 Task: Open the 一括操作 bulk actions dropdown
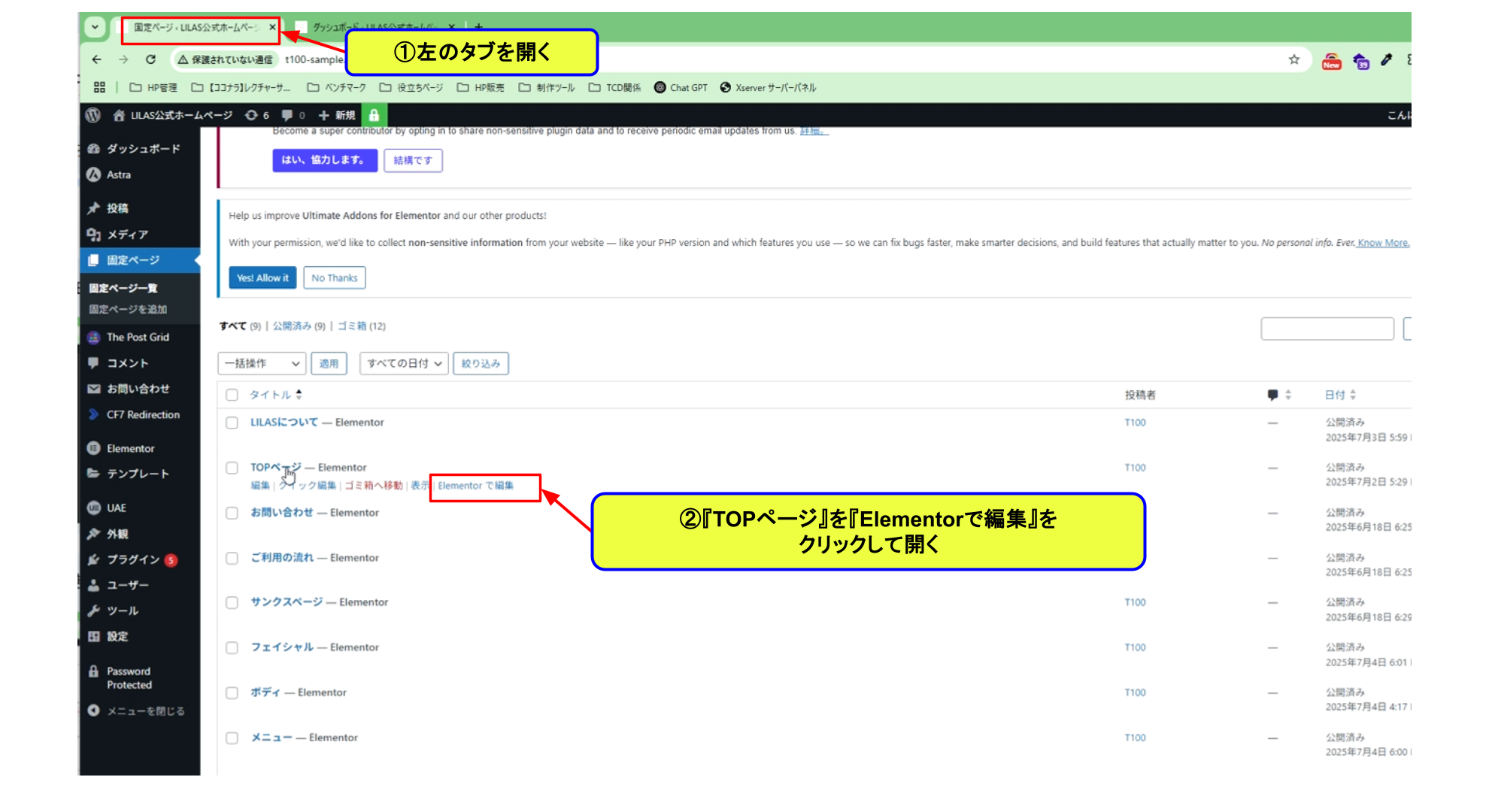tap(262, 363)
